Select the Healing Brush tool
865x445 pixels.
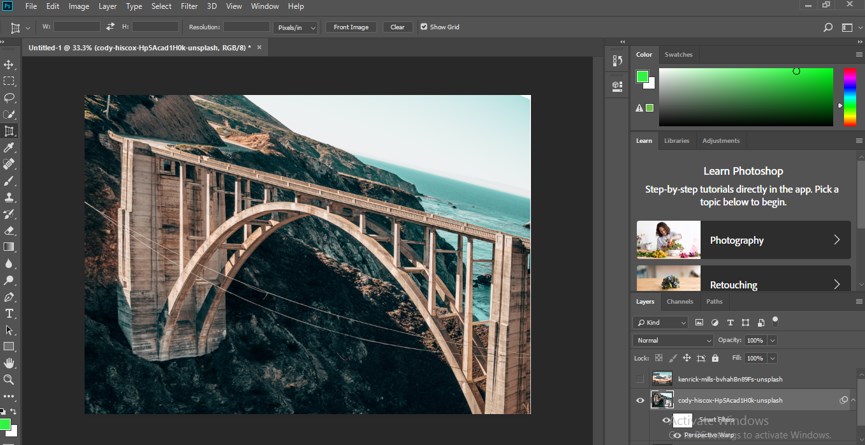9,164
